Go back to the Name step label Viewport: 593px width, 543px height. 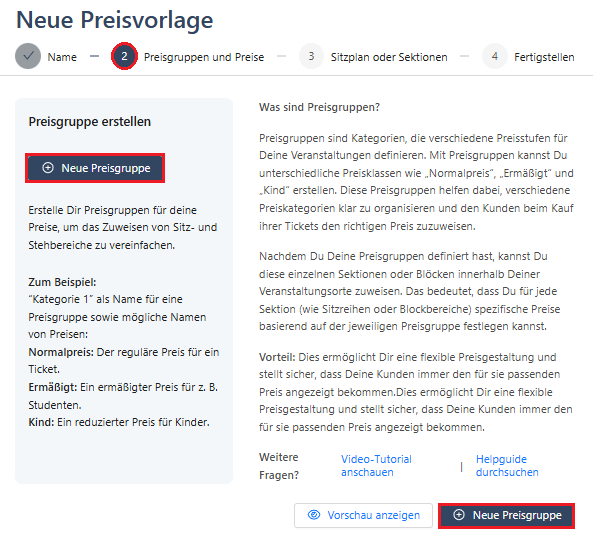62,57
